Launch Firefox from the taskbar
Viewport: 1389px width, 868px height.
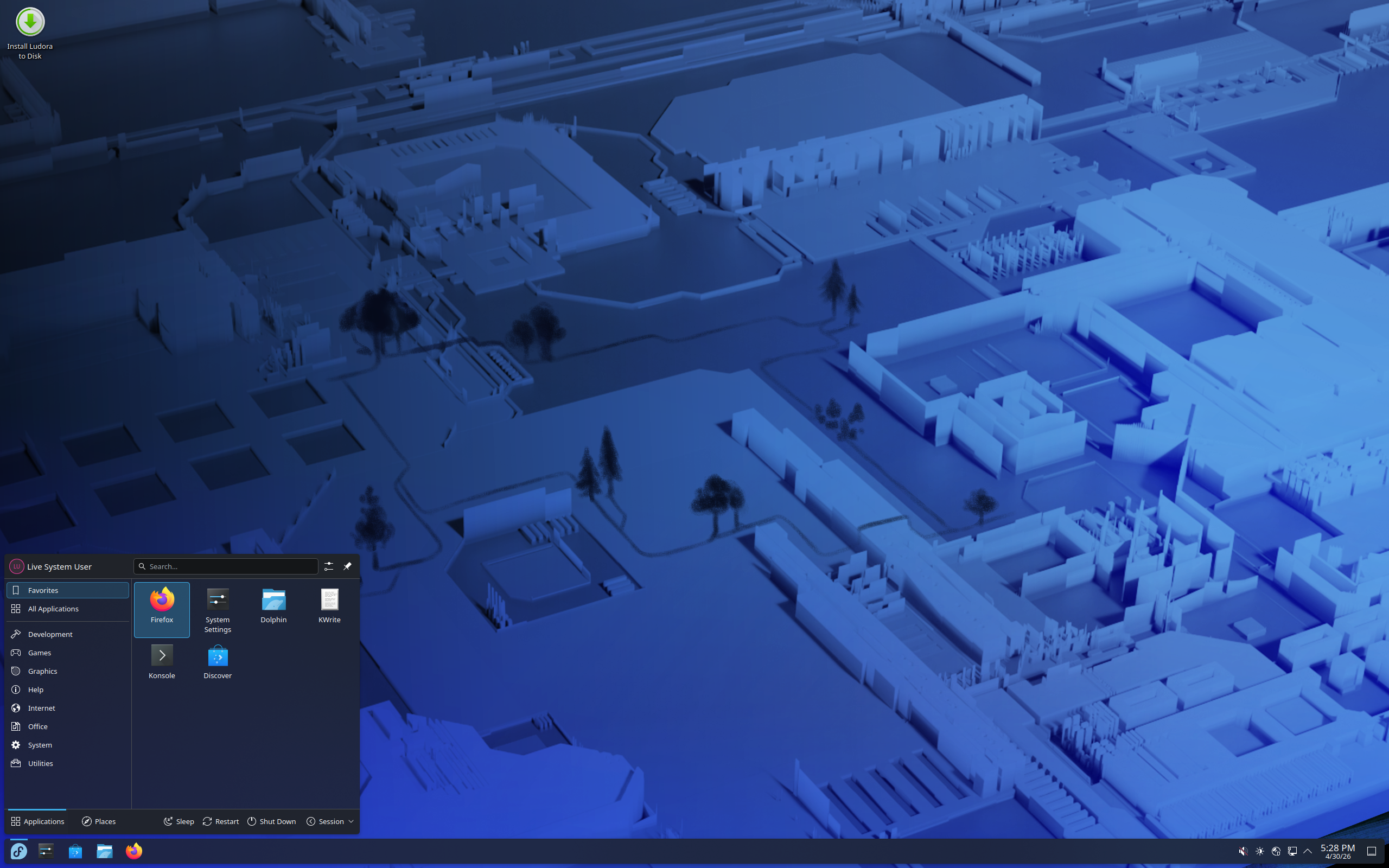pos(133,851)
